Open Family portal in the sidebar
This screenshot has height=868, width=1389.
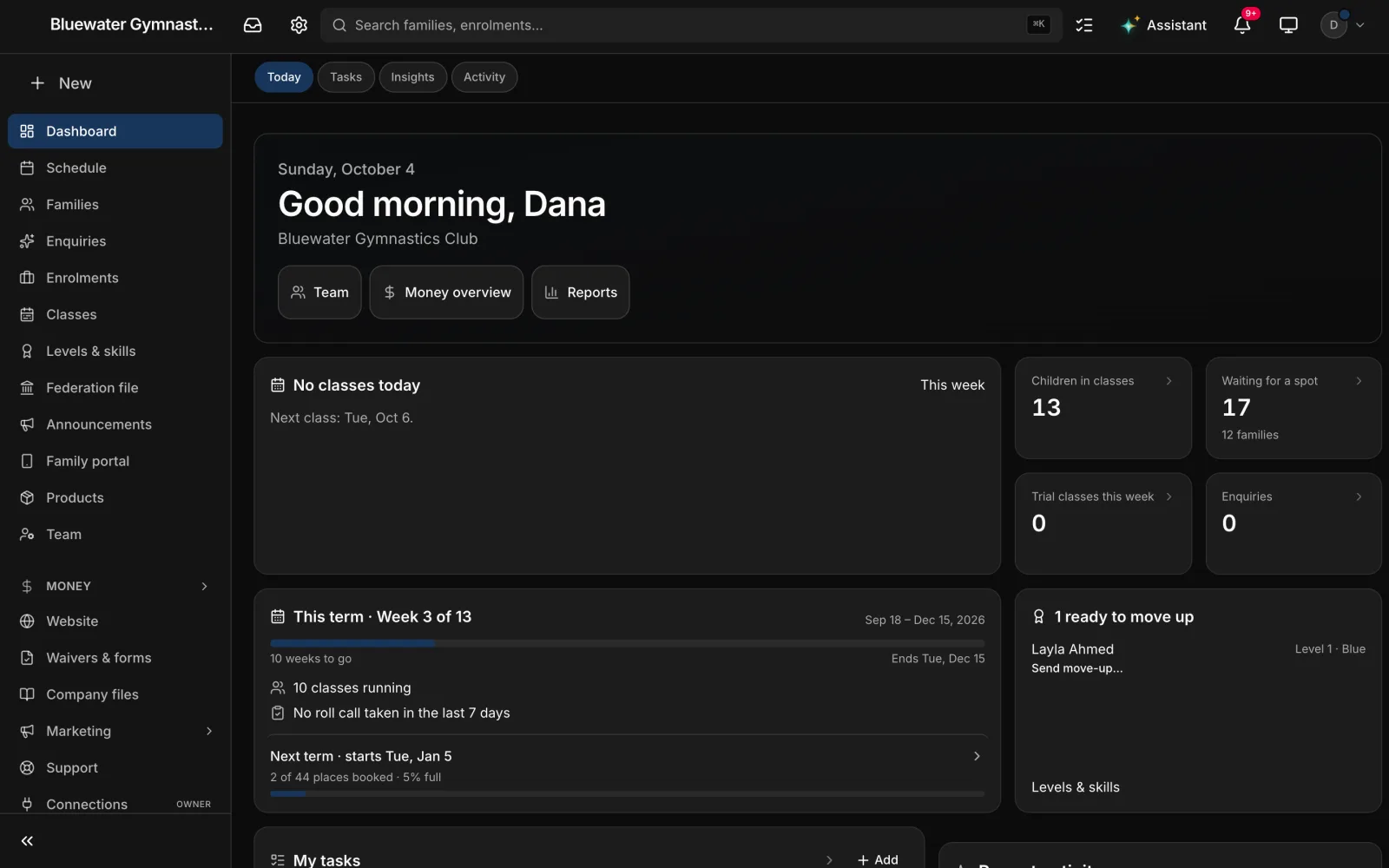click(x=115, y=461)
